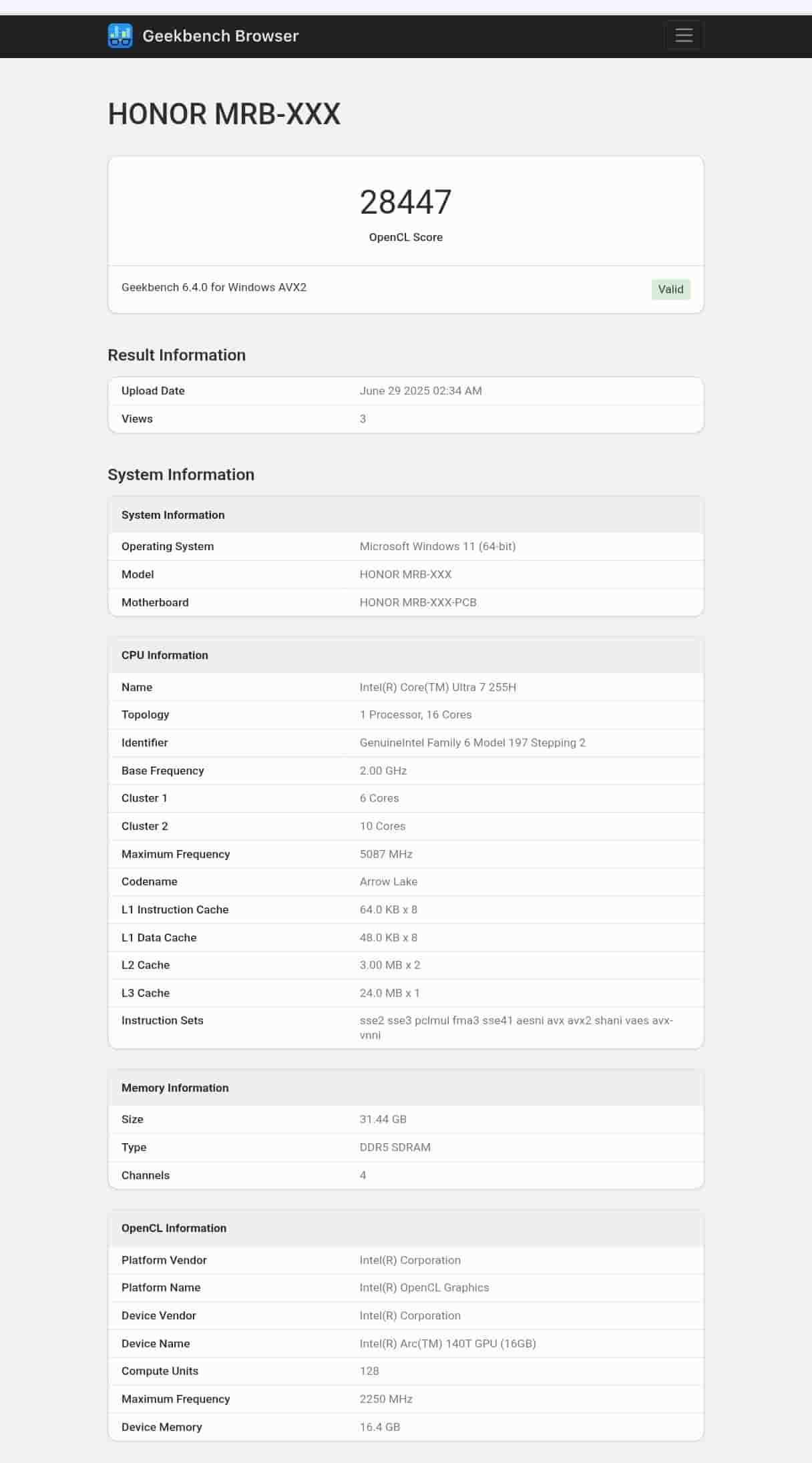Click the Views row label
The width and height of the screenshot is (812, 1463).
[x=137, y=419]
